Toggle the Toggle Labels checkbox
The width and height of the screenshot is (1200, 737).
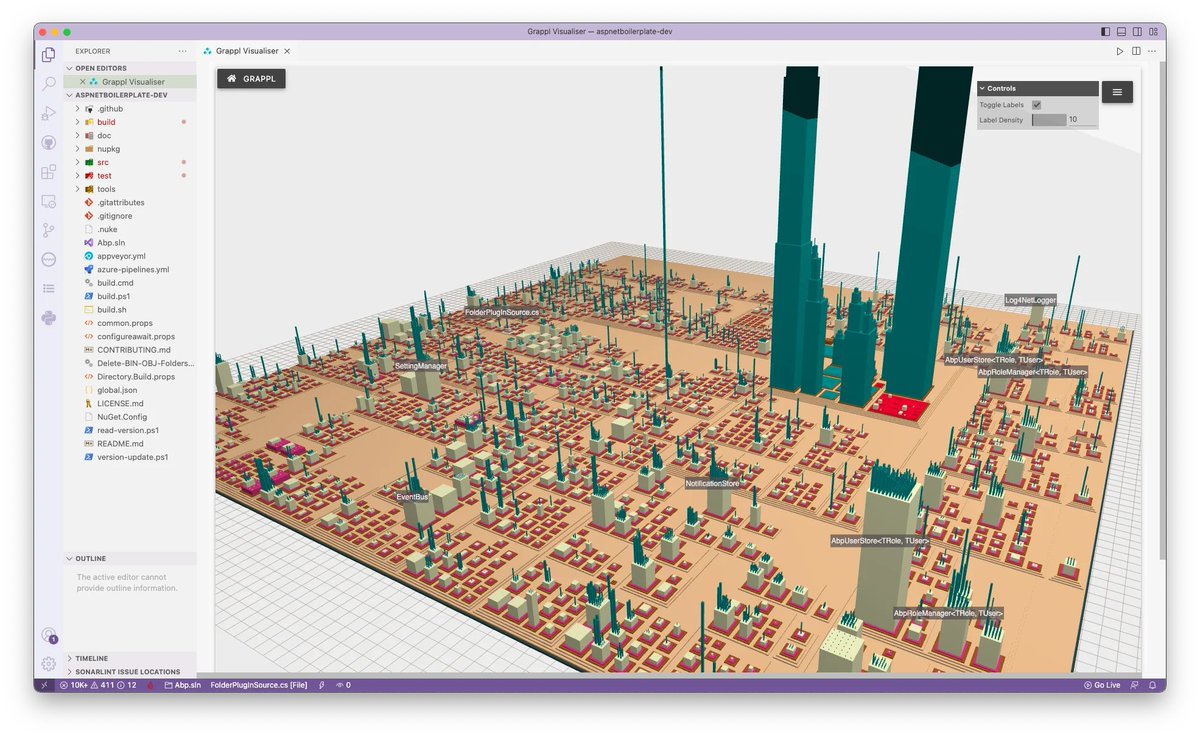(x=1036, y=105)
